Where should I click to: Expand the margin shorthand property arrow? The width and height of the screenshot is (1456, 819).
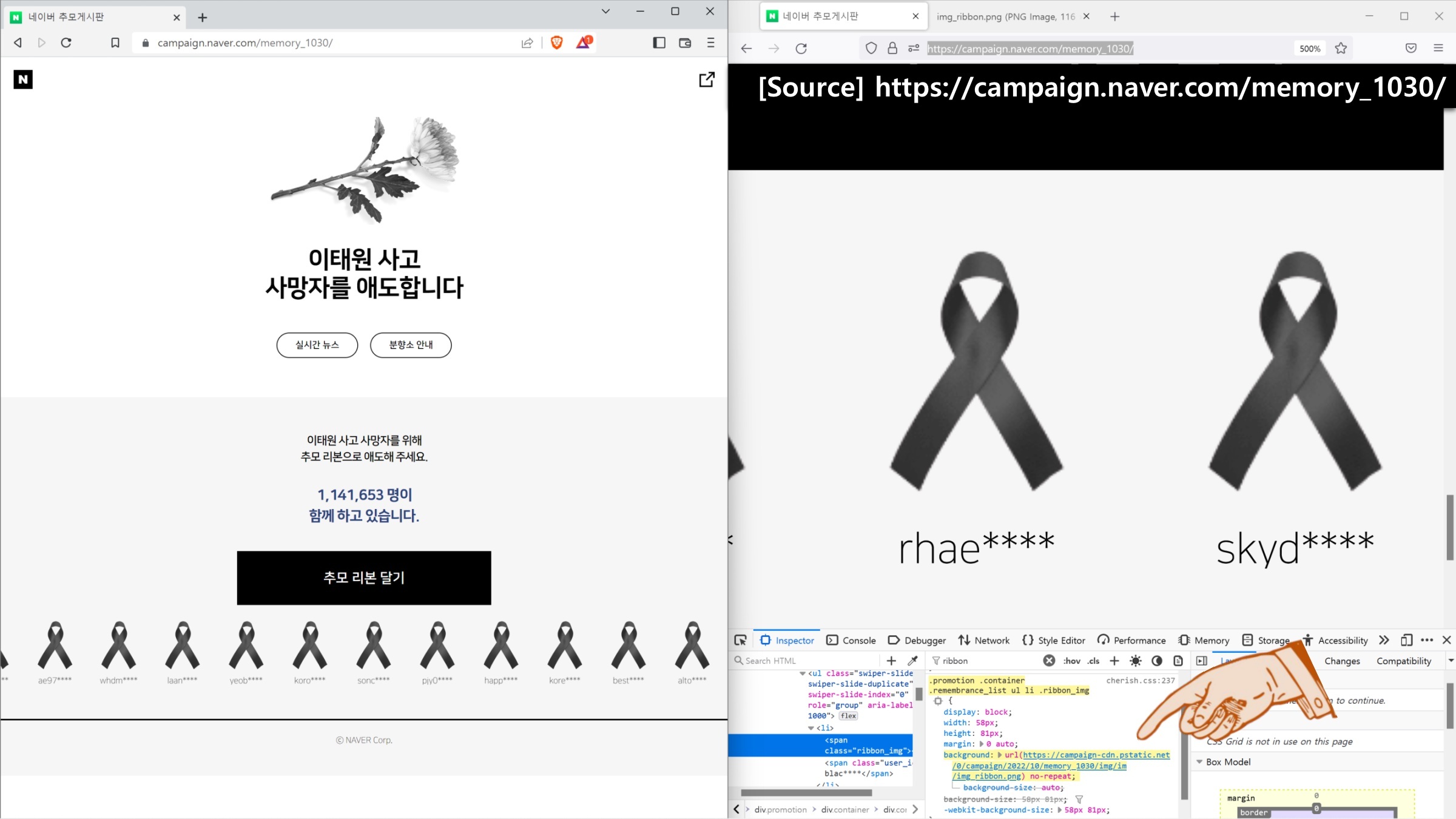982,744
